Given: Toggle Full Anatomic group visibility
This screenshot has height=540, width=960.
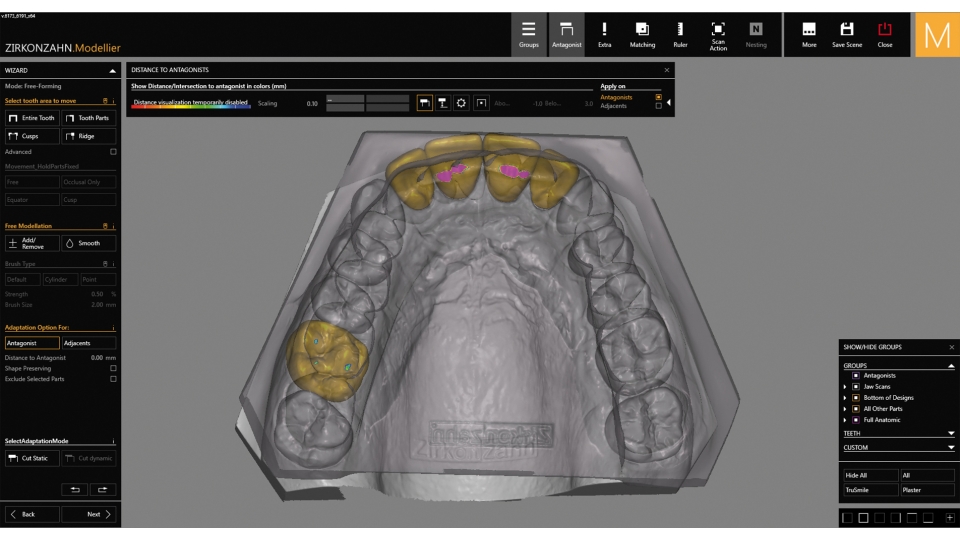Looking at the screenshot, I should (856, 419).
